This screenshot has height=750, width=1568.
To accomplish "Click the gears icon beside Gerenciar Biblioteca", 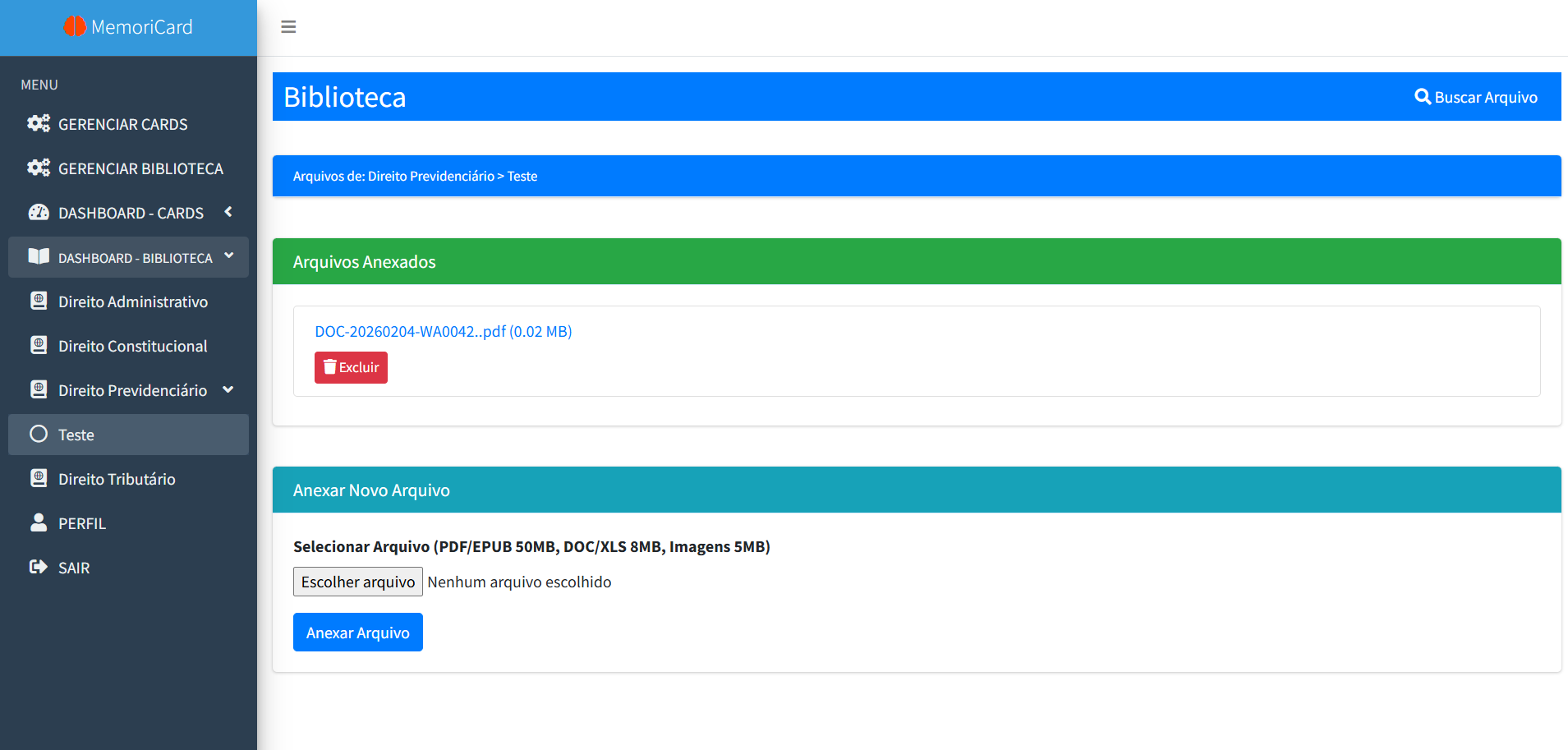I will [x=39, y=168].
